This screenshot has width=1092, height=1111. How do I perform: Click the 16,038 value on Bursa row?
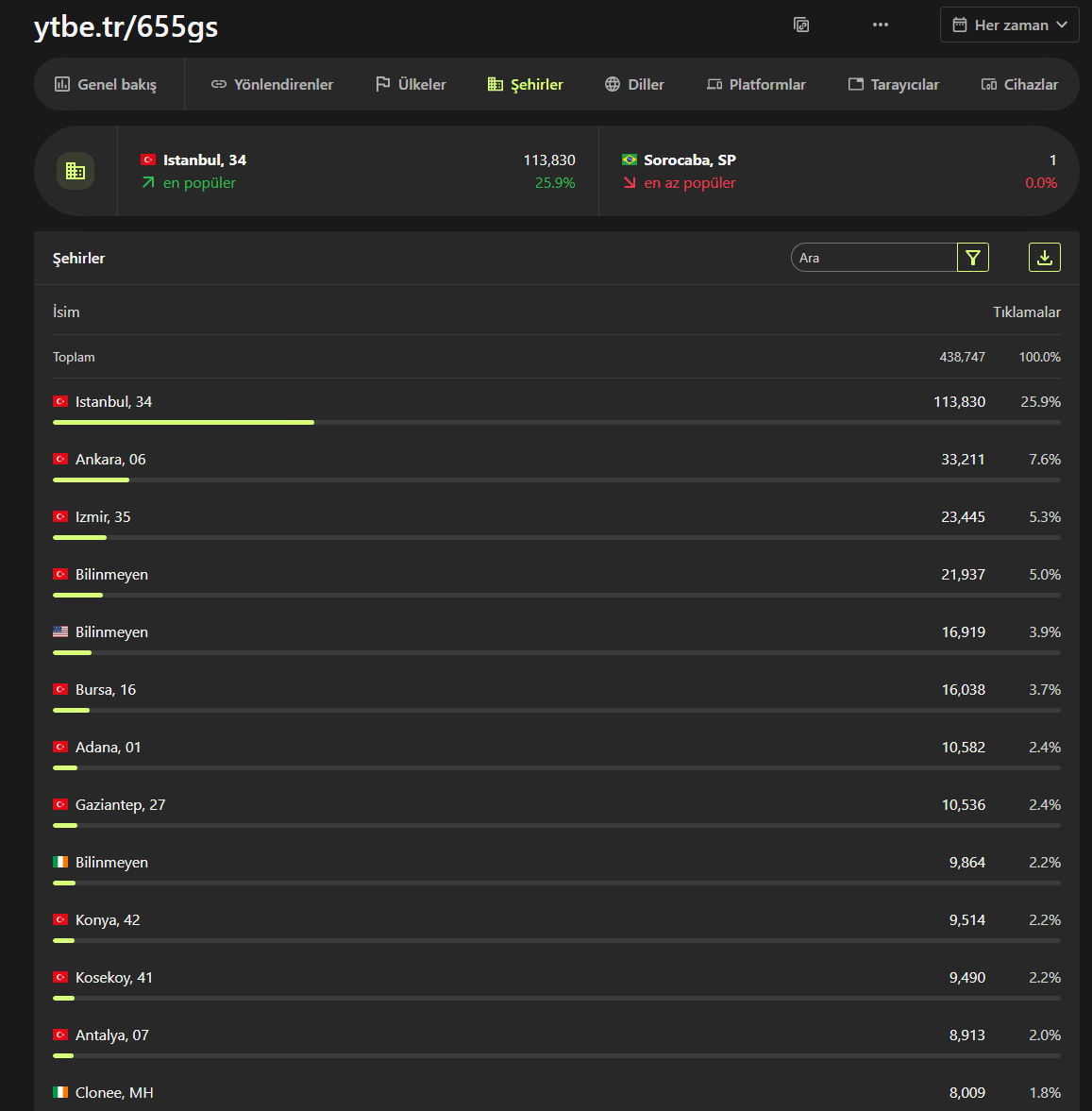pyautogui.click(x=963, y=689)
